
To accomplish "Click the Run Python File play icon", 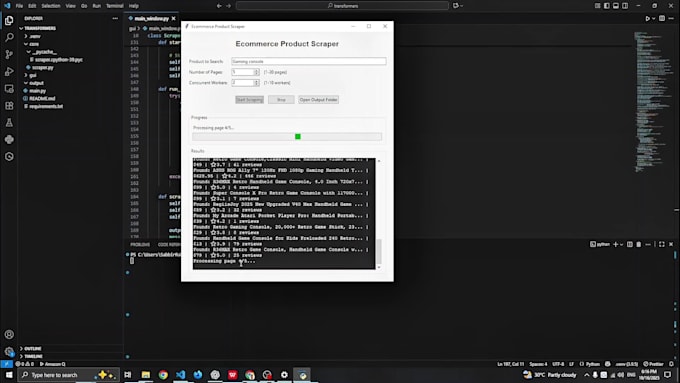I will click(x=647, y=19).
